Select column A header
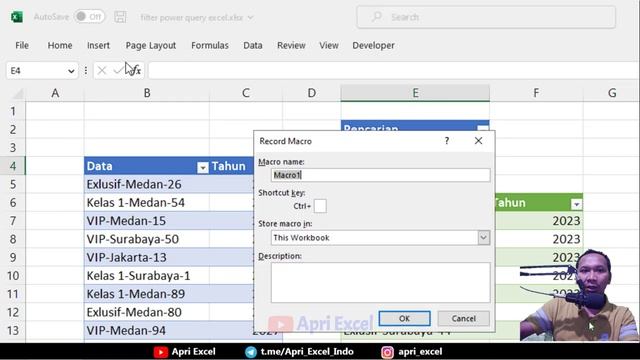 pyautogui.click(x=55, y=93)
